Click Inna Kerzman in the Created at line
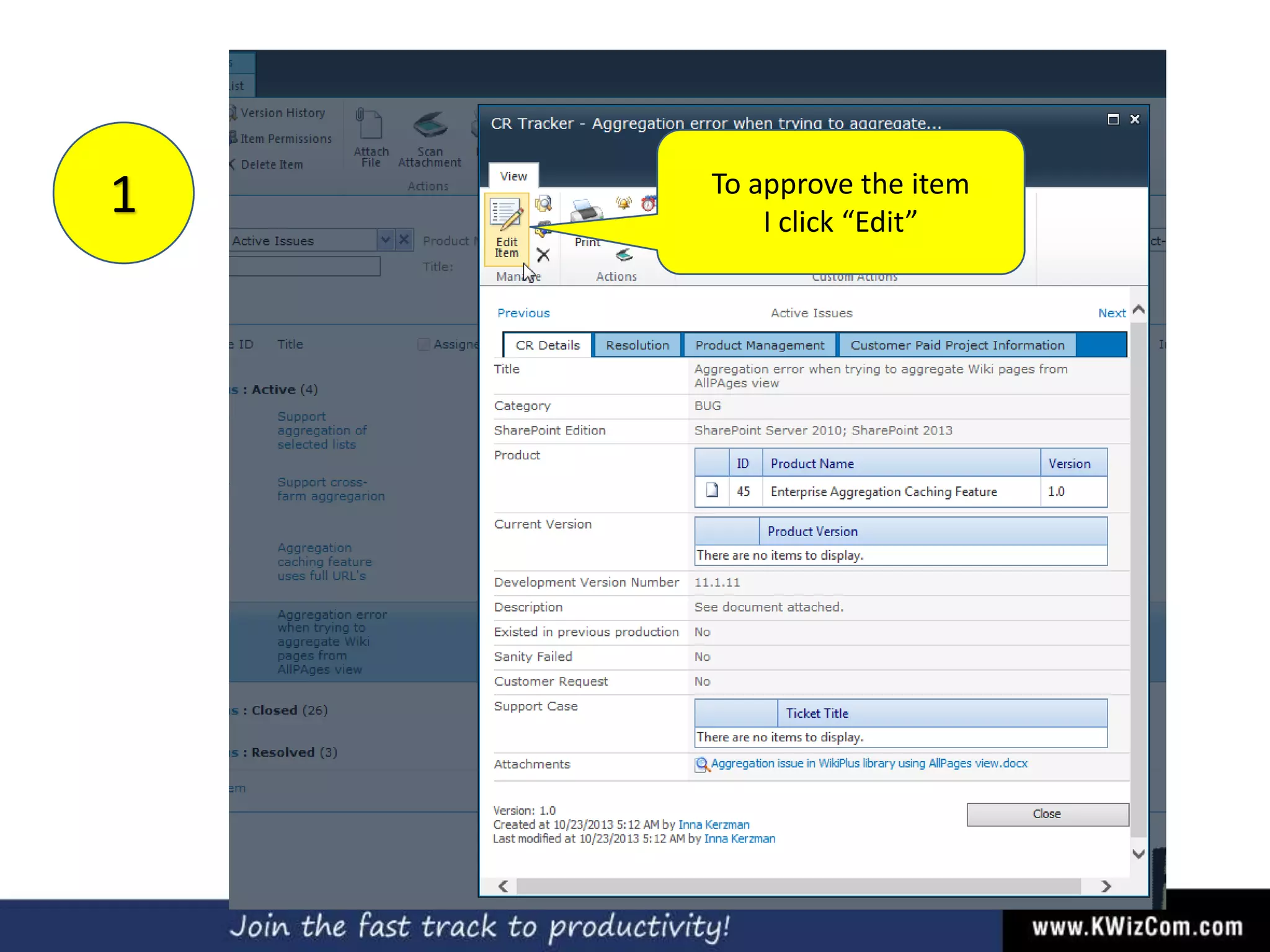1270x952 pixels. [714, 824]
